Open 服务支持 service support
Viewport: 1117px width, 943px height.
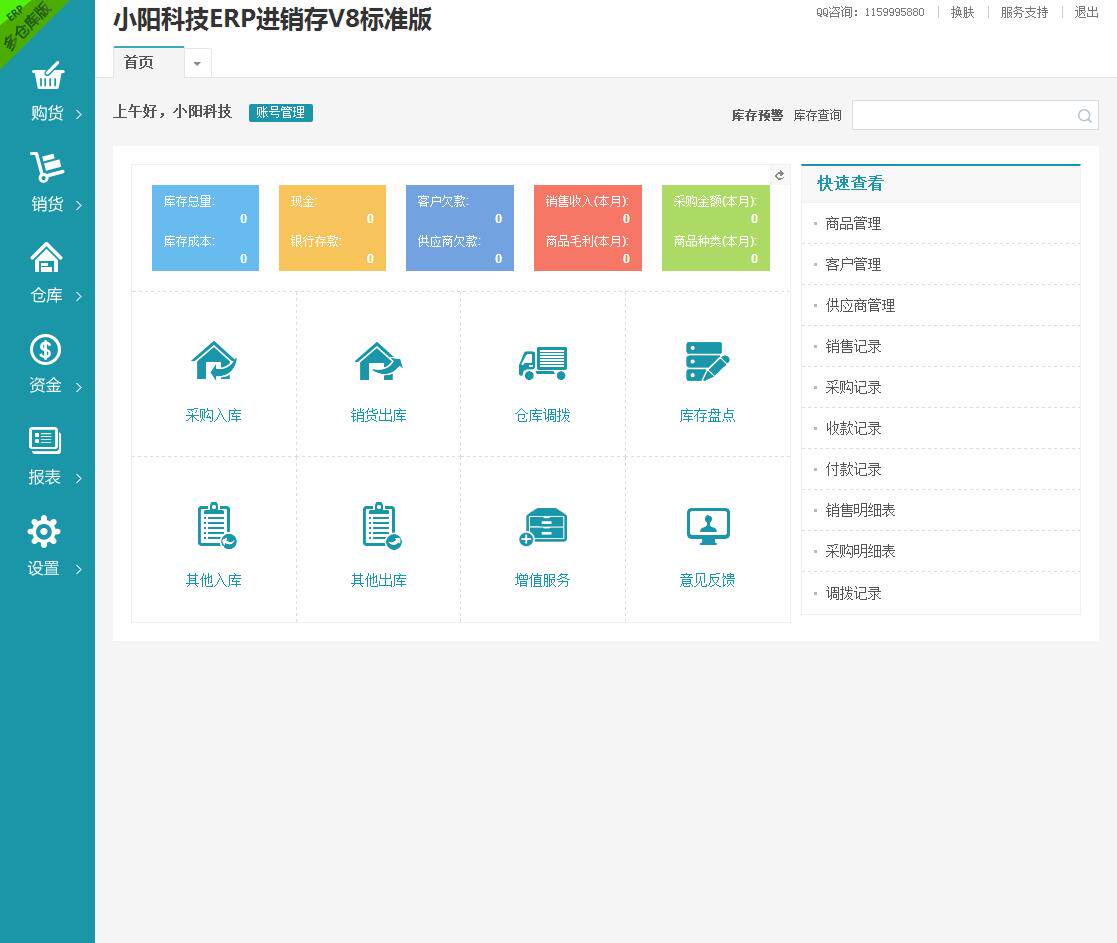click(x=1024, y=12)
